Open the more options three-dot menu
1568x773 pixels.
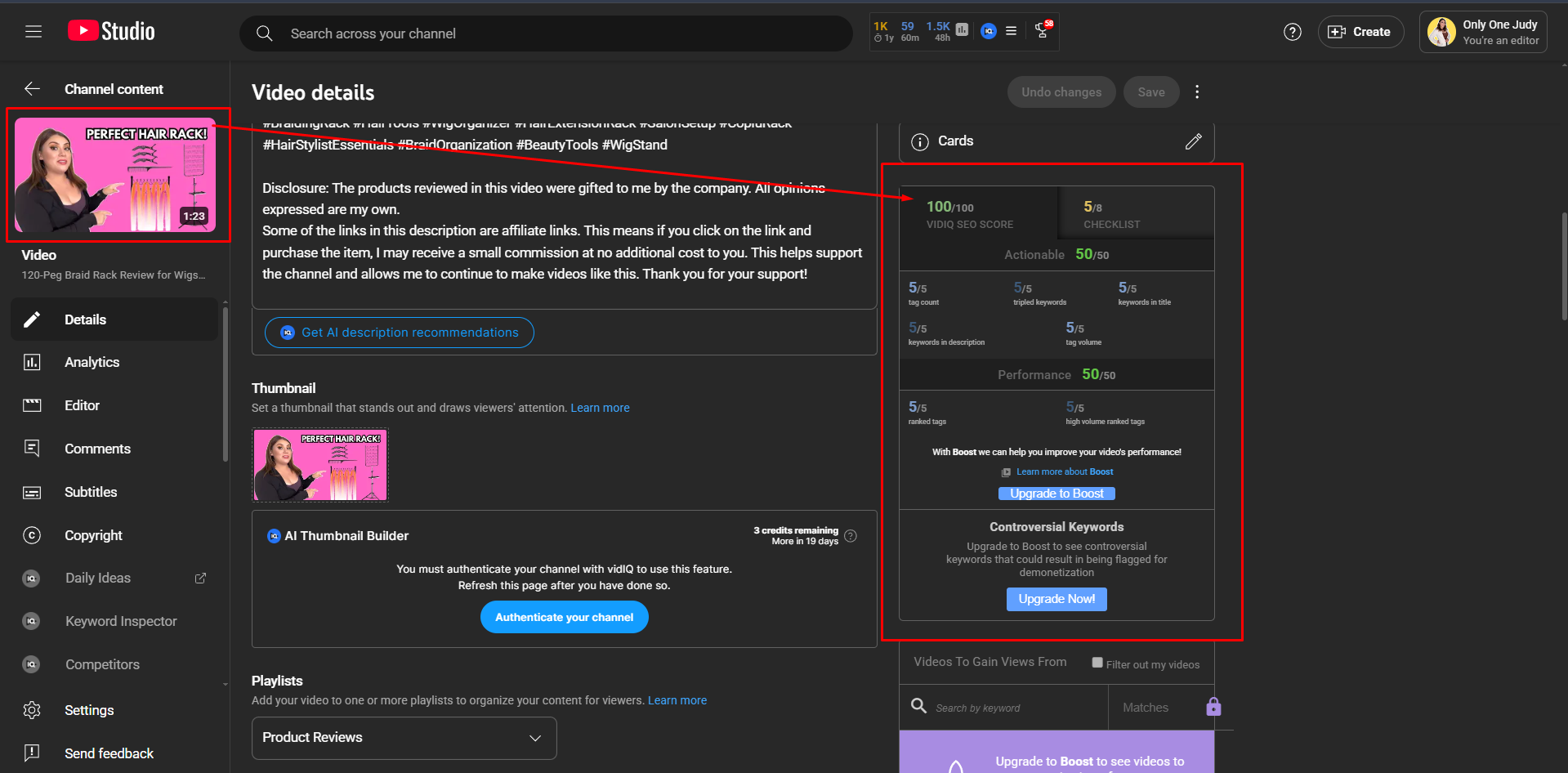click(1197, 92)
